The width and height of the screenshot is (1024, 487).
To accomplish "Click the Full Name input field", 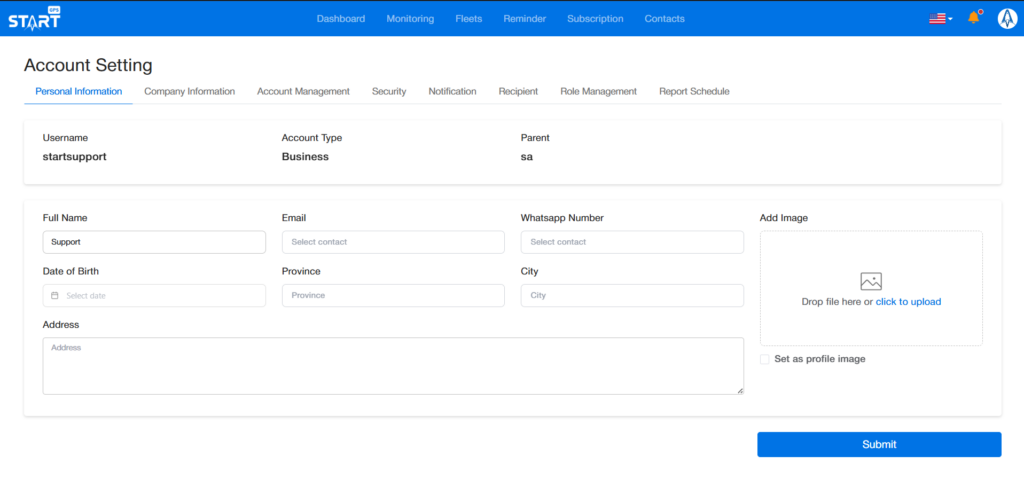I will pos(154,242).
